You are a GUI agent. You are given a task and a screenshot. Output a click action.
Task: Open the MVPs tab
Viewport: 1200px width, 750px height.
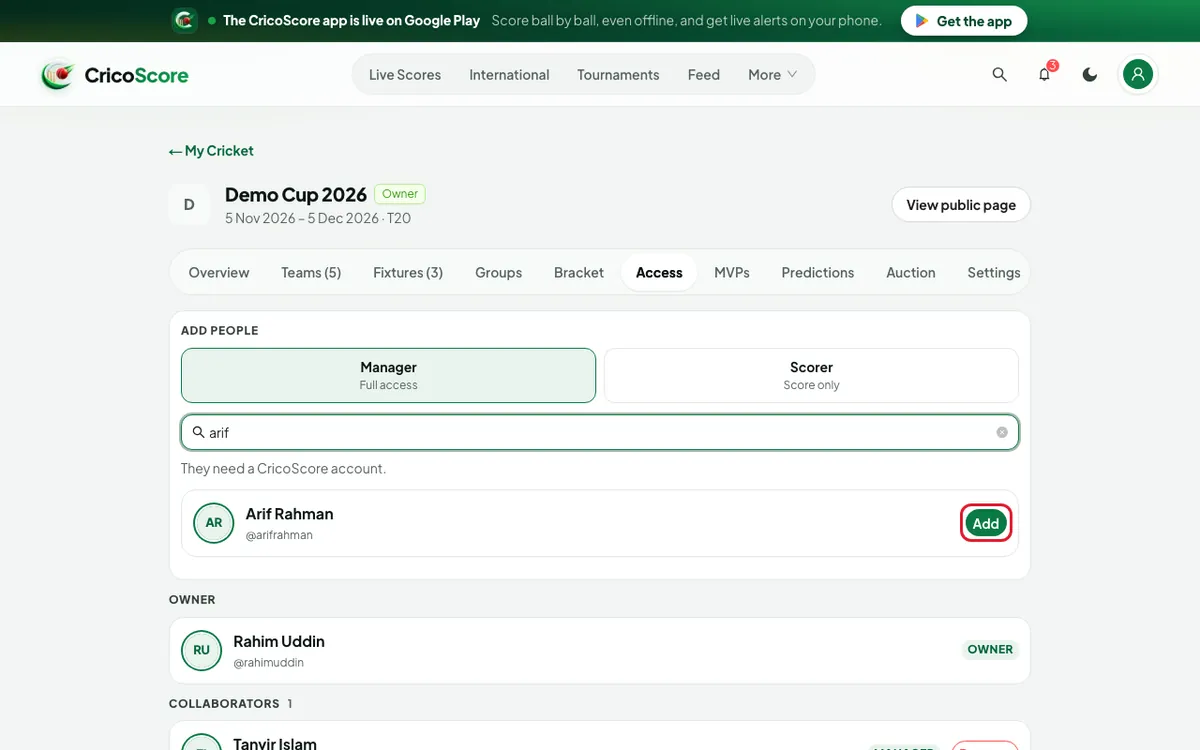coord(732,272)
